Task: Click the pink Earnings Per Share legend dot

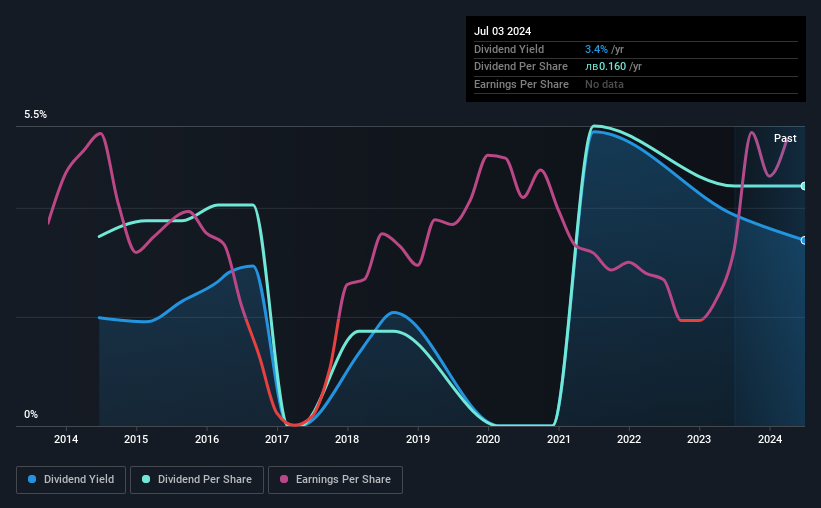Action: click(284, 479)
